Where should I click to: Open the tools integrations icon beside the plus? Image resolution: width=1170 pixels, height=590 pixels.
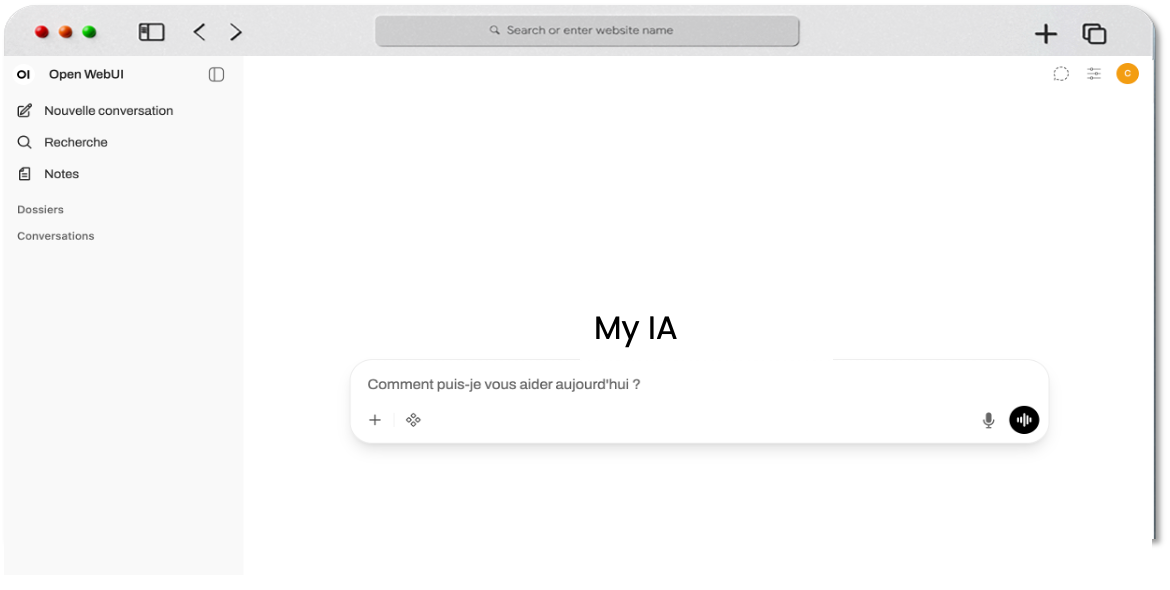(413, 420)
